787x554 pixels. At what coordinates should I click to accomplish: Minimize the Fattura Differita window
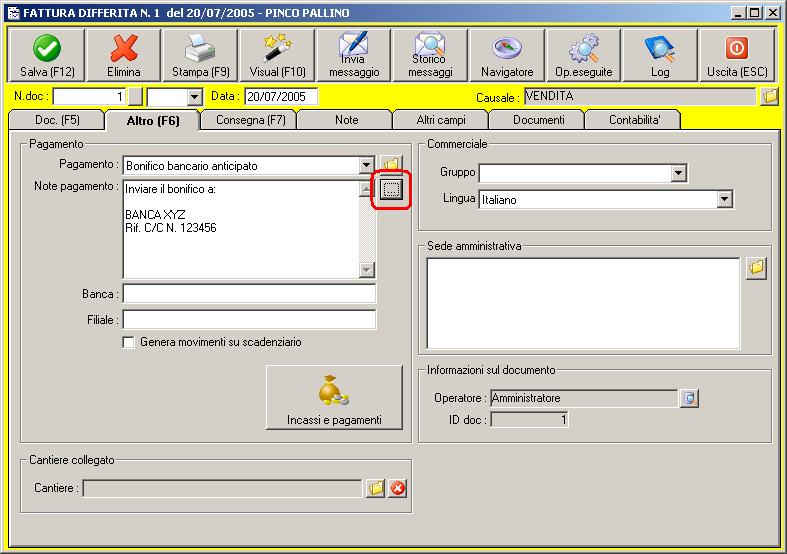[738, 13]
